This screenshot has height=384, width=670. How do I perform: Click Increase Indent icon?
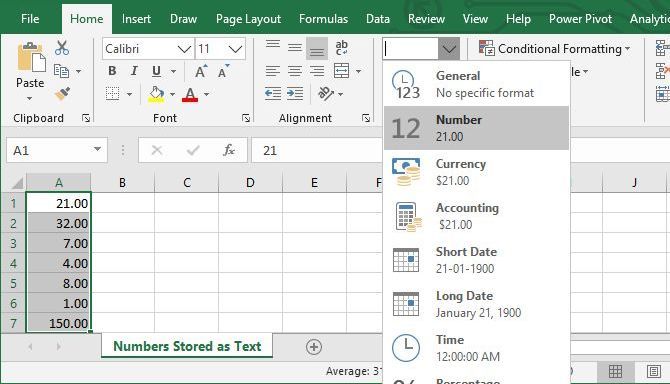tap(295, 94)
